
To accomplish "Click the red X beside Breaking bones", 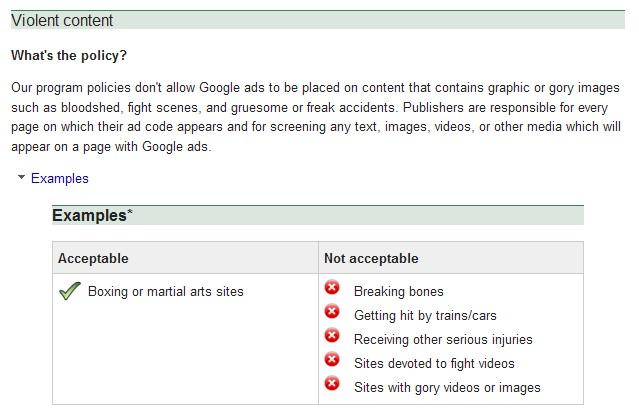I will click(x=332, y=287).
